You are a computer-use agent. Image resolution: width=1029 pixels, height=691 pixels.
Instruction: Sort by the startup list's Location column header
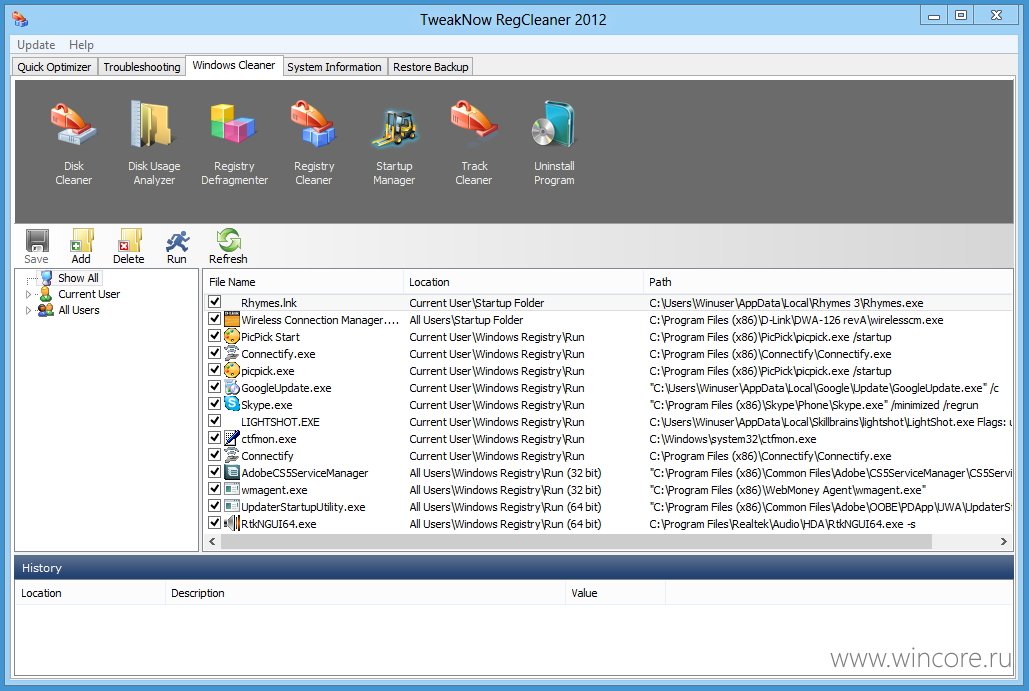(x=523, y=282)
